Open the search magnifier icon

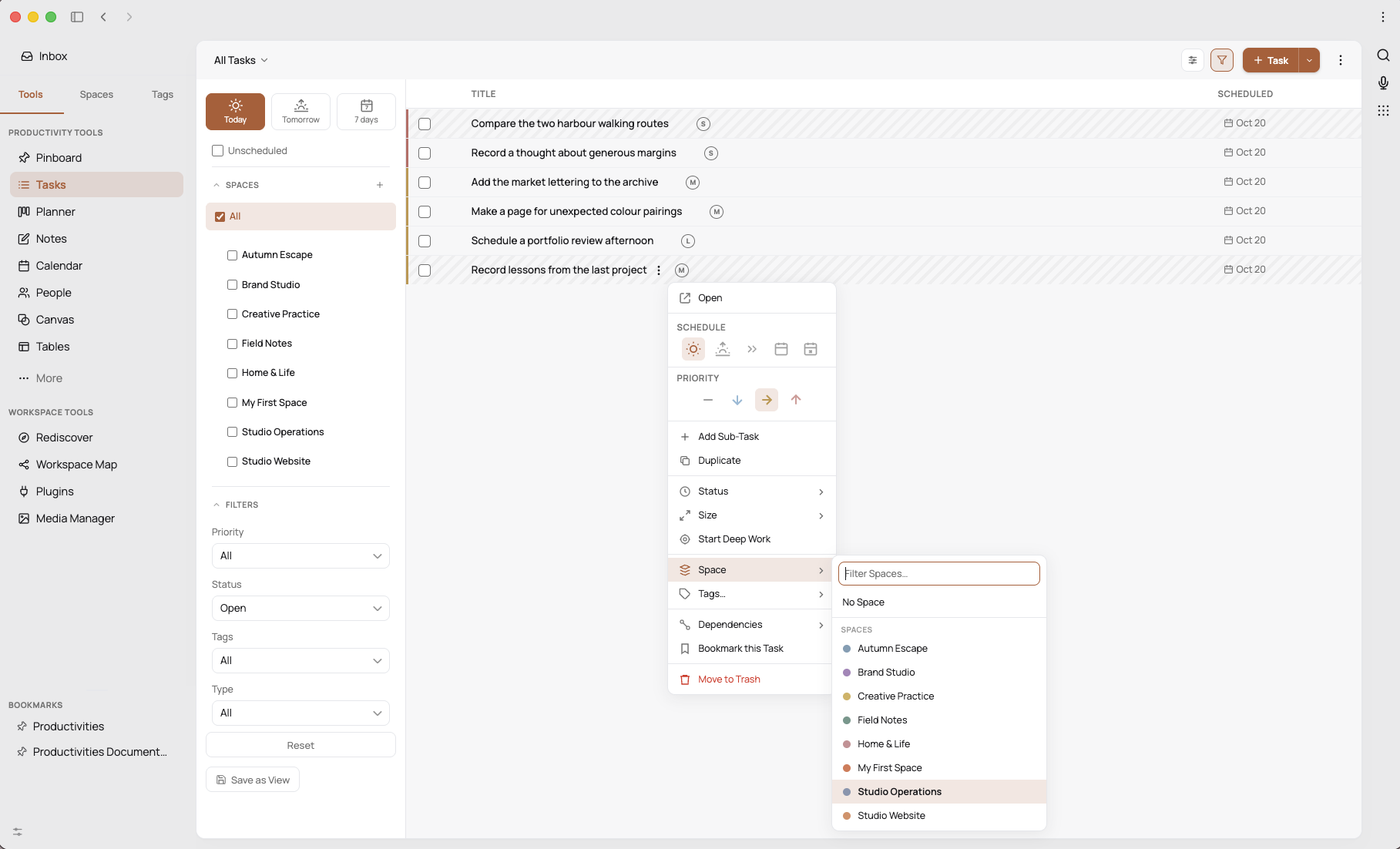coord(1383,55)
